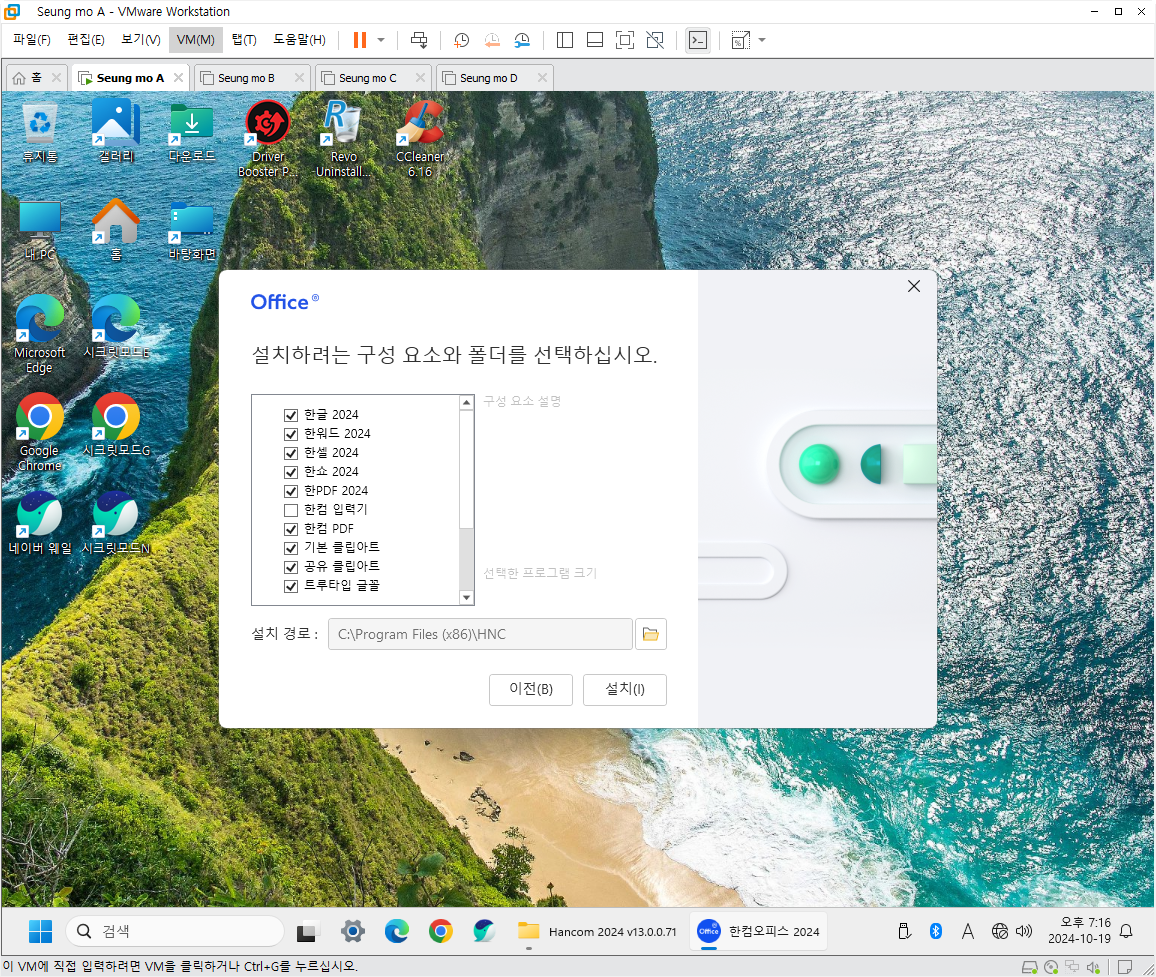Take a snapshot with the clock-plus icon
This screenshot has width=1156, height=977.
pos(462,40)
